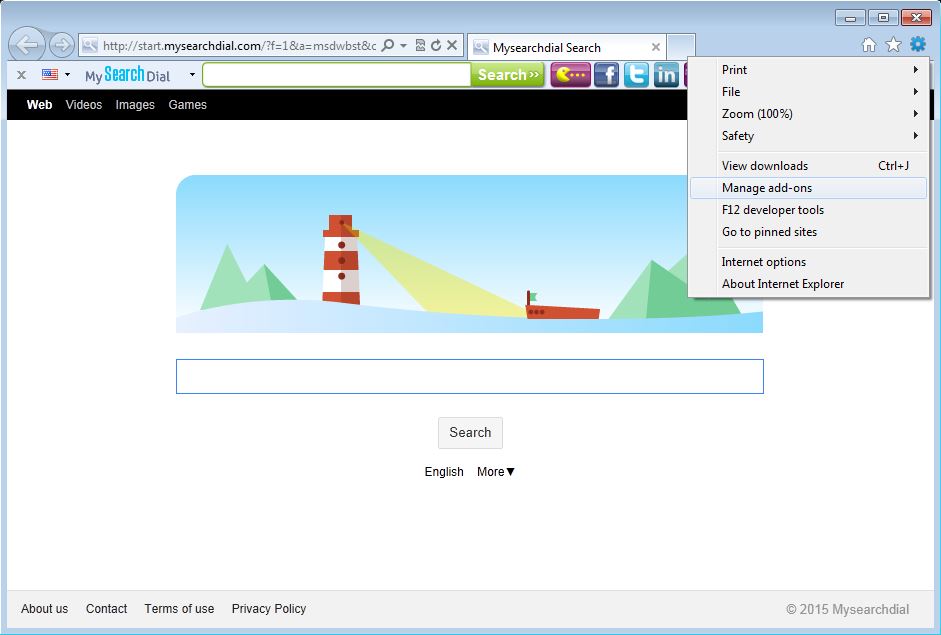Choose Internet options from menu
Viewport: 941px width, 635px height.
(808, 262)
